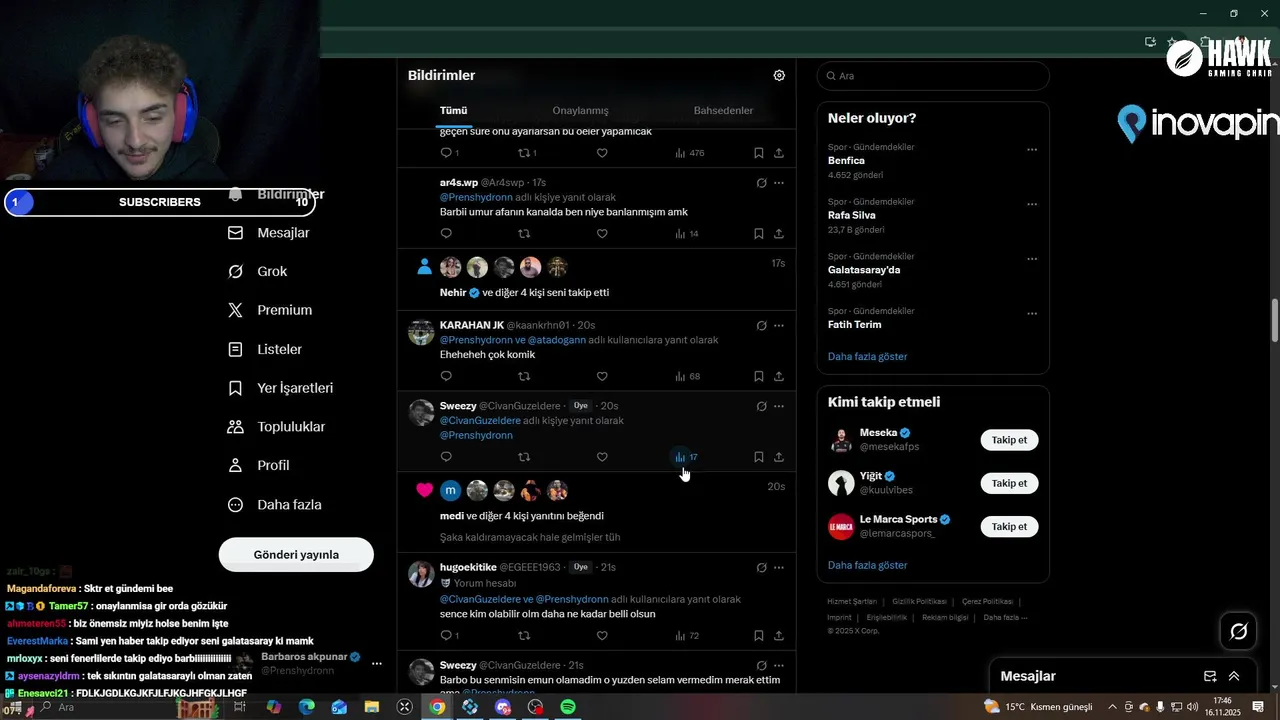This screenshot has height=720, width=1280.
Task: Open Google Chrome from the taskbar
Action: click(x=437, y=707)
